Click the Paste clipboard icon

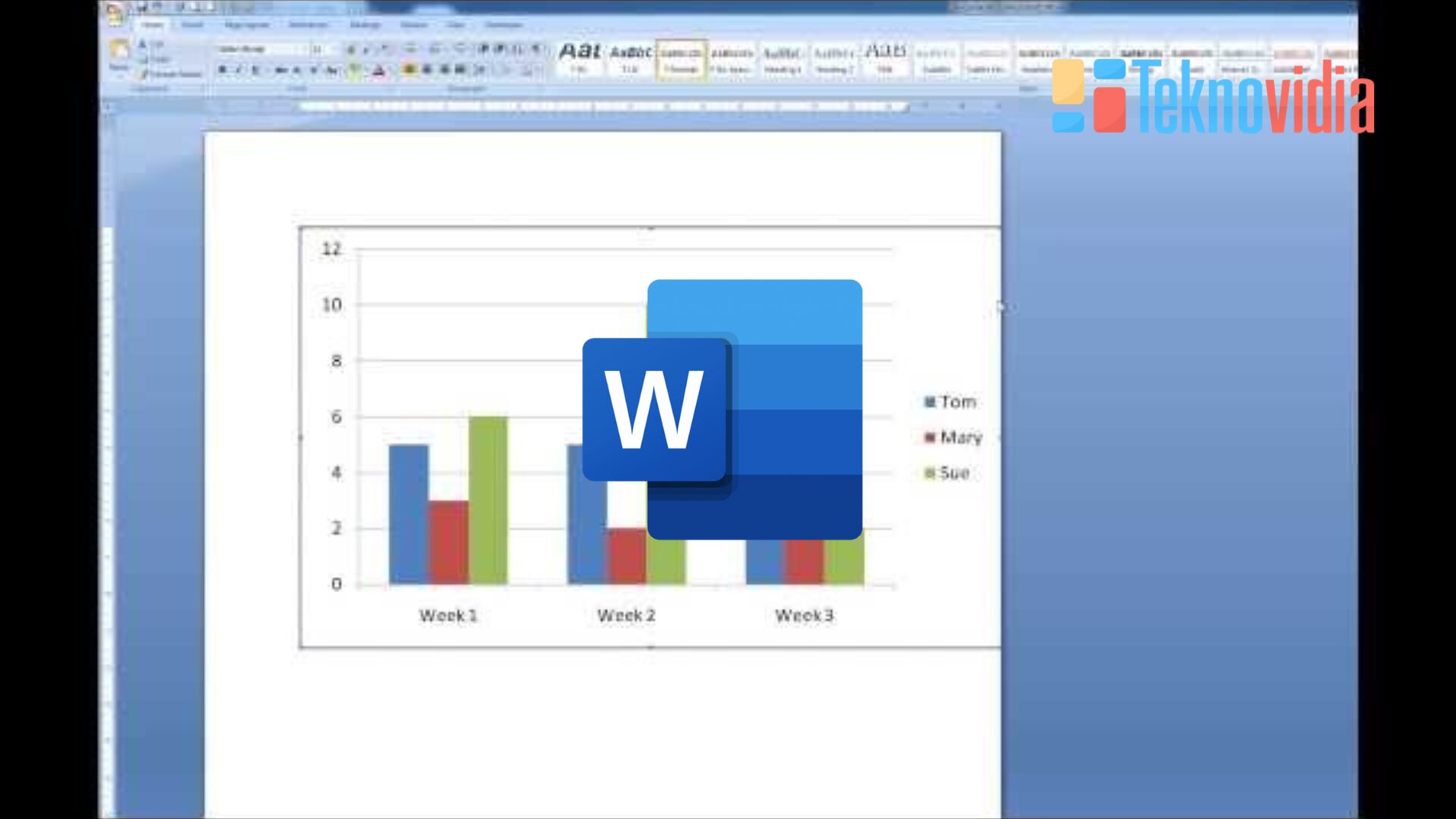[x=119, y=50]
